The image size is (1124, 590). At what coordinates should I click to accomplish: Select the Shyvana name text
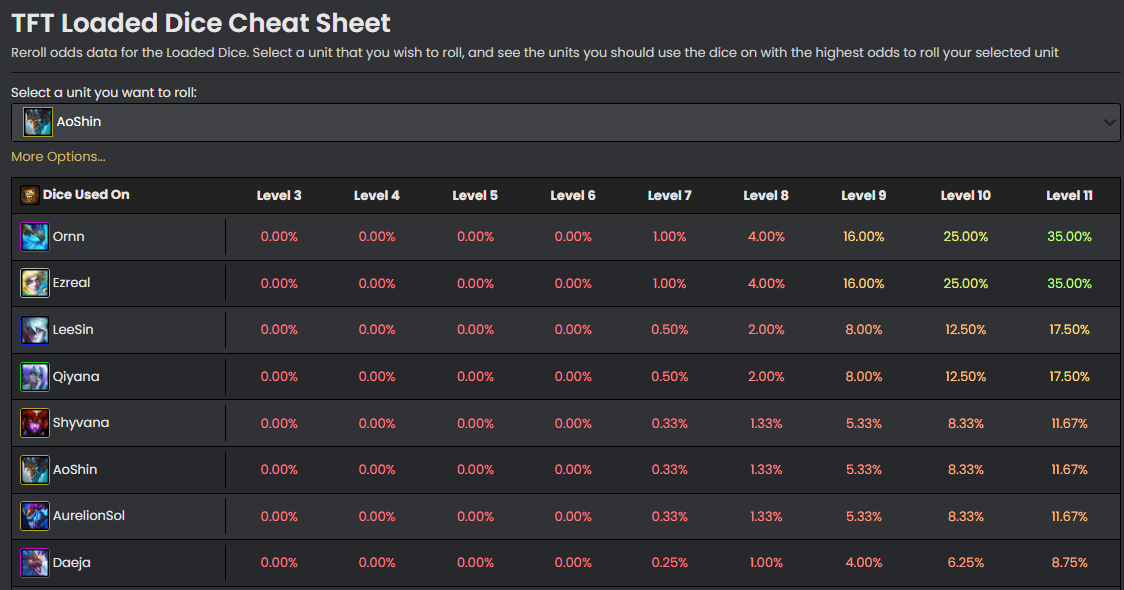(x=81, y=423)
